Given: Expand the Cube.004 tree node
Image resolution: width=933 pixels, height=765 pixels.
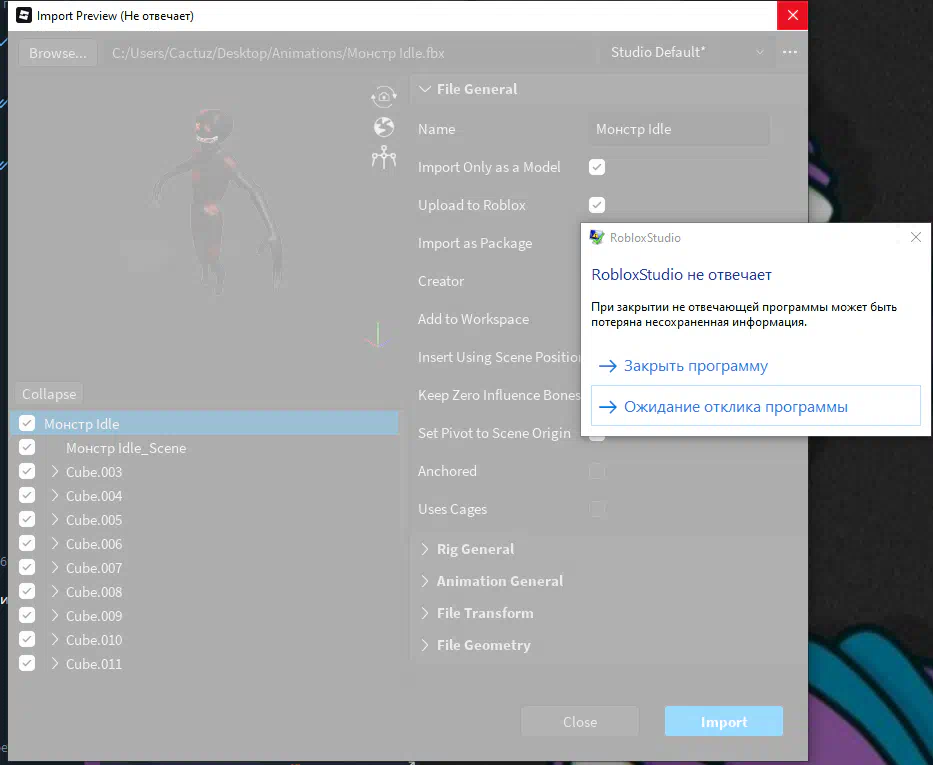Looking at the screenshot, I should [x=55, y=496].
